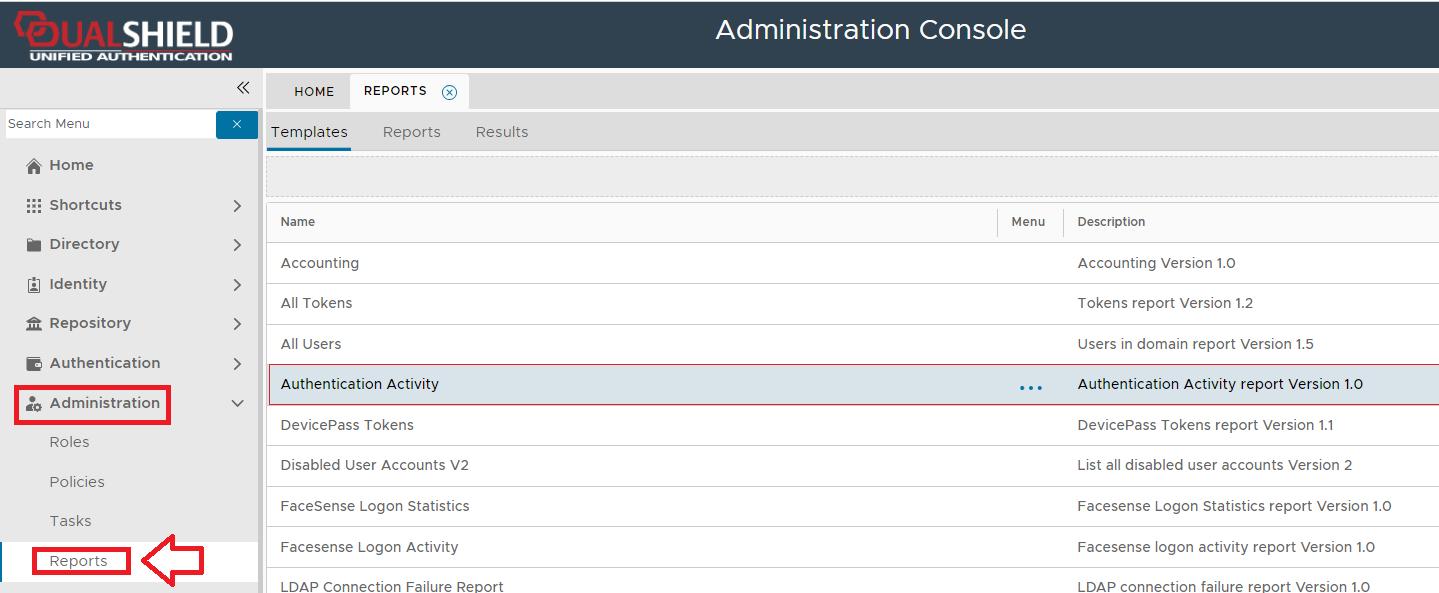Image resolution: width=1439 pixels, height=593 pixels.
Task: Clear the Search Menu with the blue X button
Action: pos(237,124)
